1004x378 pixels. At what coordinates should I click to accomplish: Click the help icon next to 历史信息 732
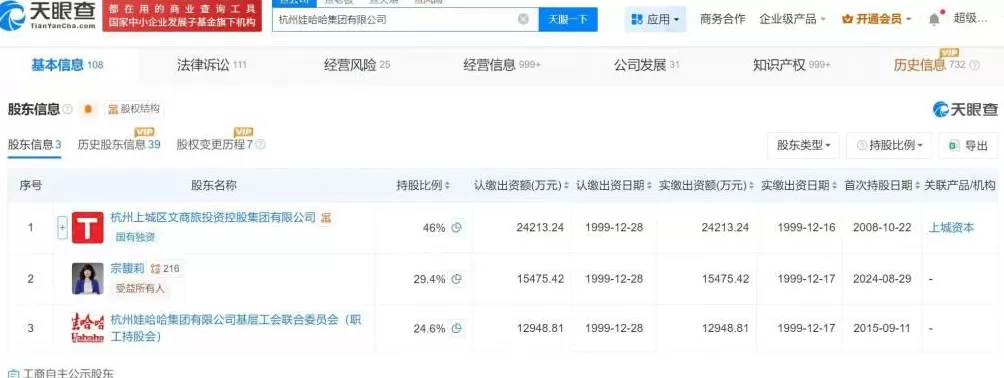[975, 65]
